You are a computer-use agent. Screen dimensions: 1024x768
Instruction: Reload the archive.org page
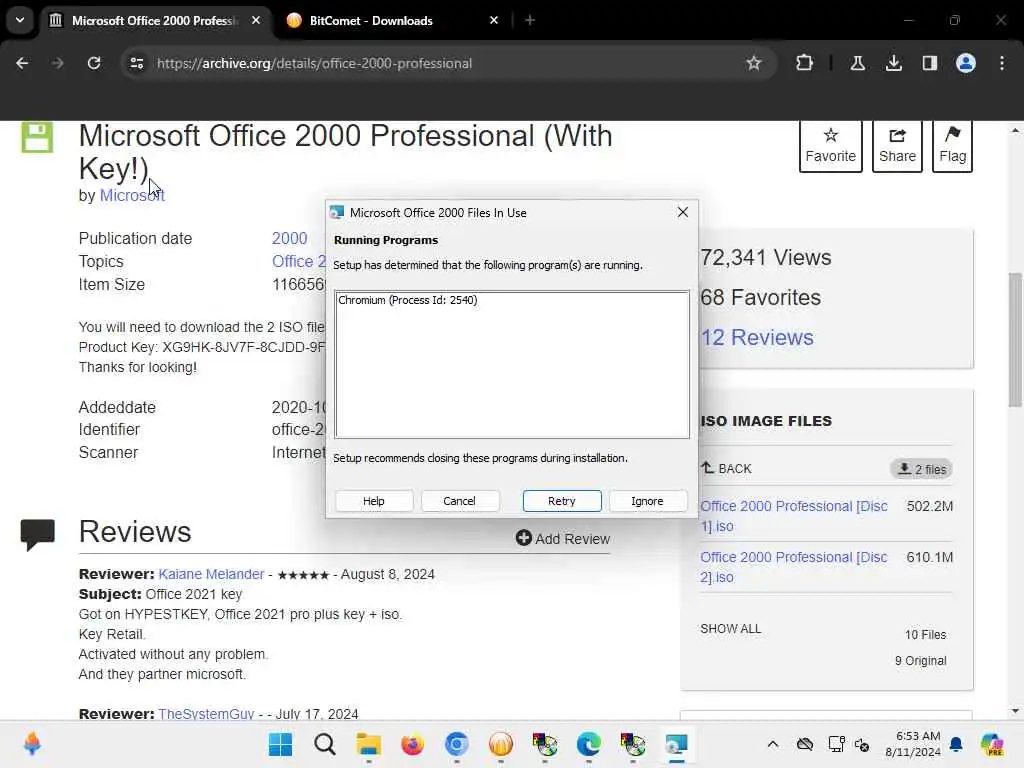(94, 63)
